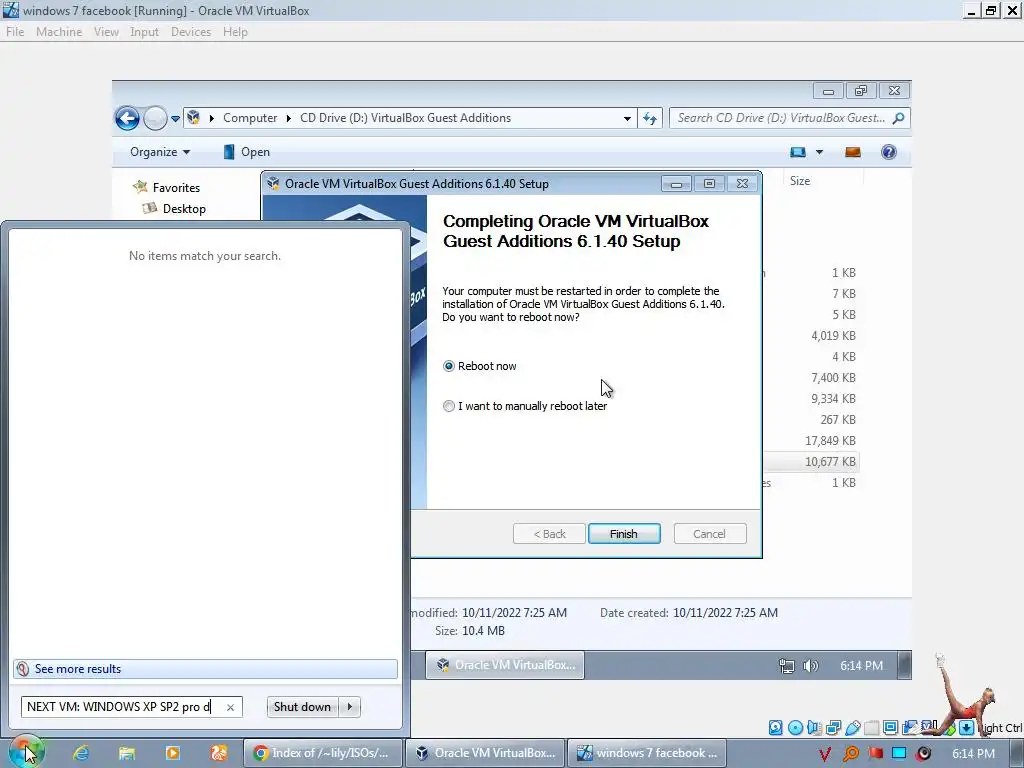
Task: Expand breadcrumb arrow after Computer
Action: 289,118
